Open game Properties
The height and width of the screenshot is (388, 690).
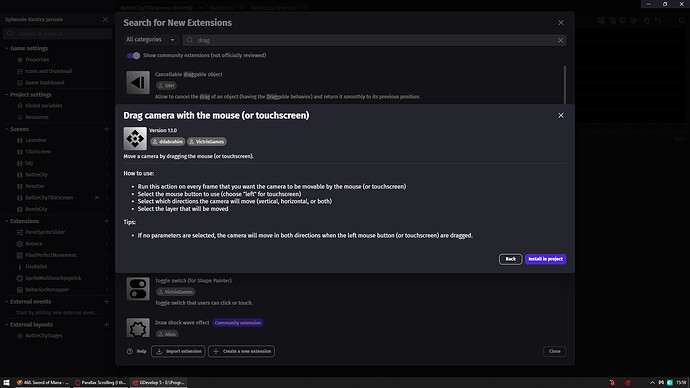[37, 59]
